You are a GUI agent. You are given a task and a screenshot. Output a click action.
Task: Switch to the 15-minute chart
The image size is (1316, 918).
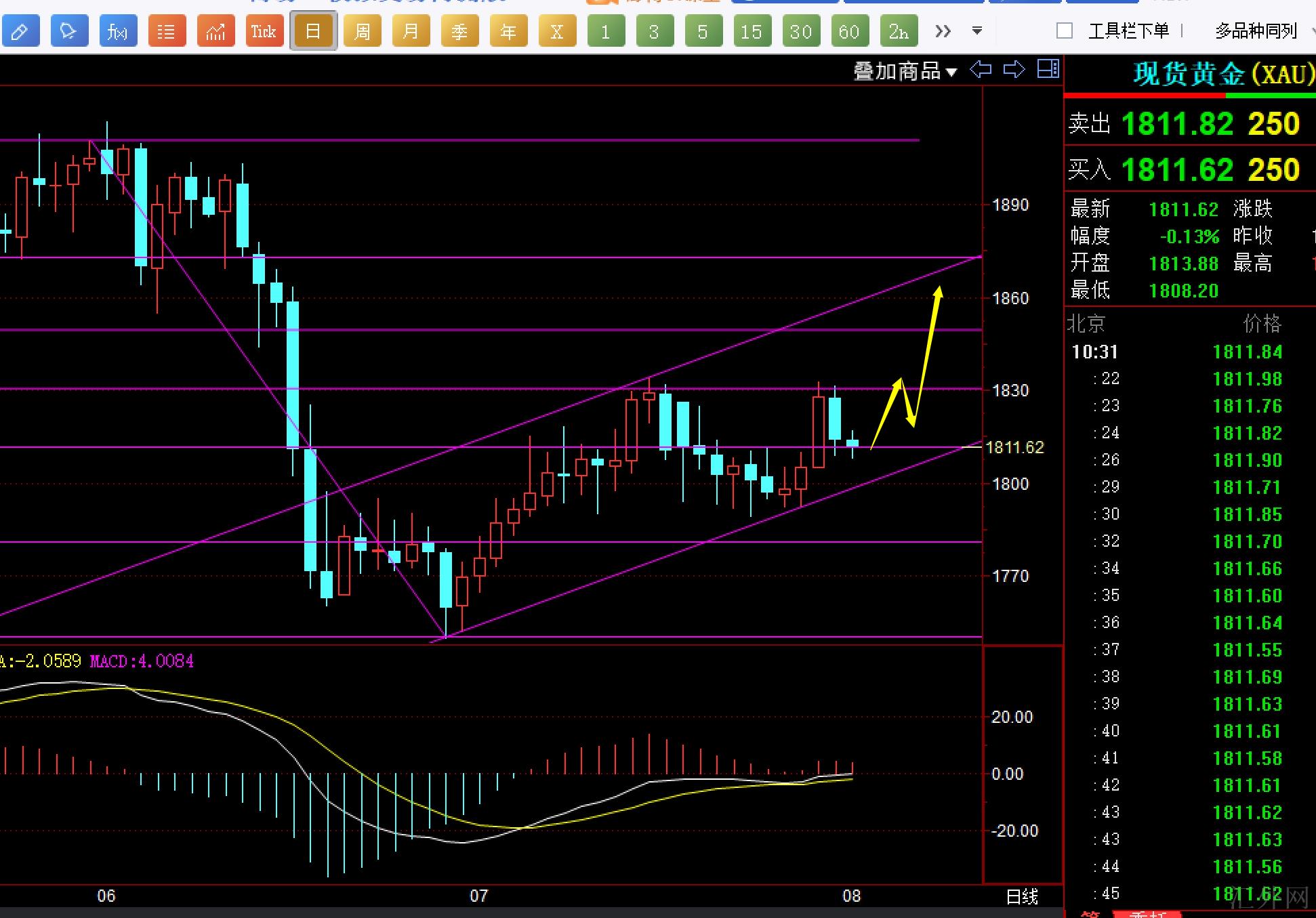(751, 31)
